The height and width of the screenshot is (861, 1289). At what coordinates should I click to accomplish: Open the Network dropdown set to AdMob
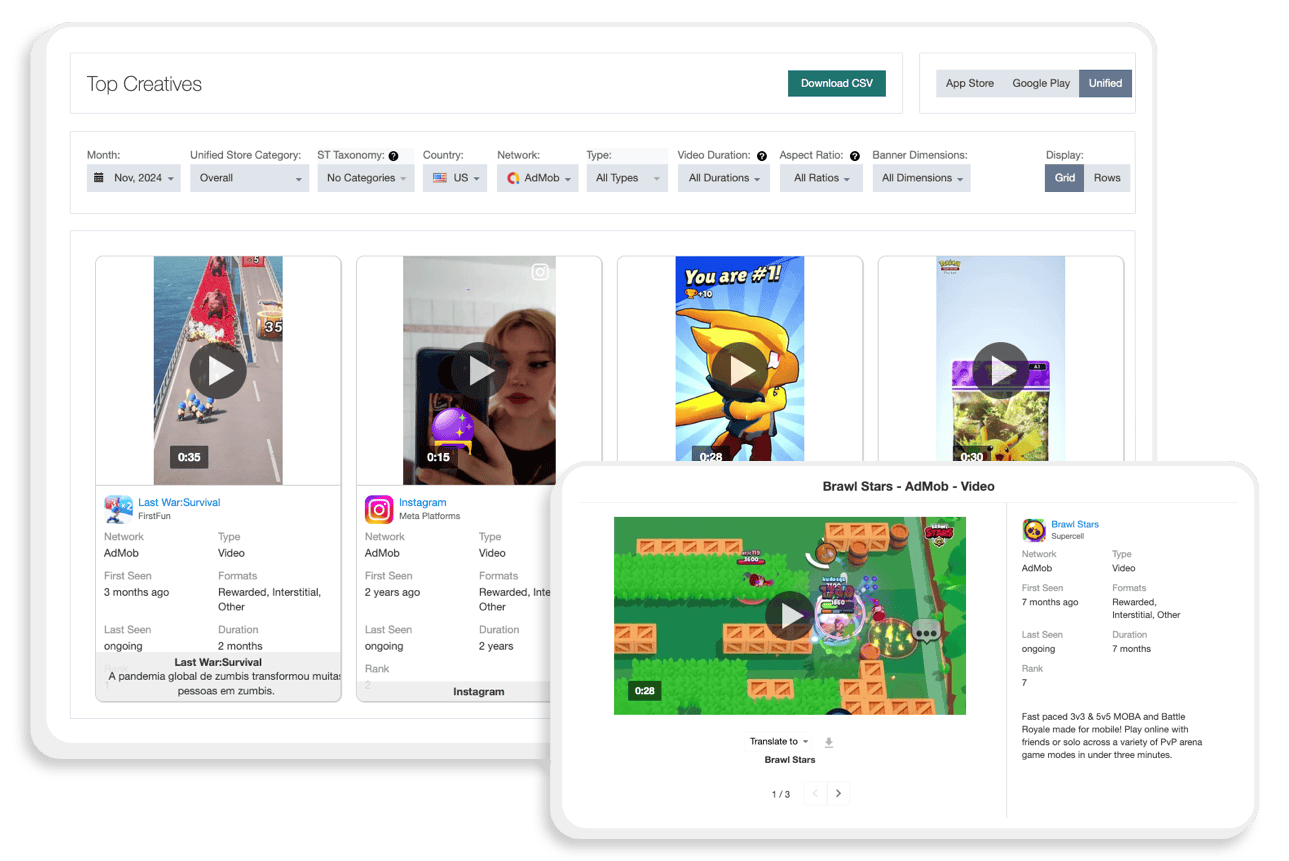coord(538,178)
